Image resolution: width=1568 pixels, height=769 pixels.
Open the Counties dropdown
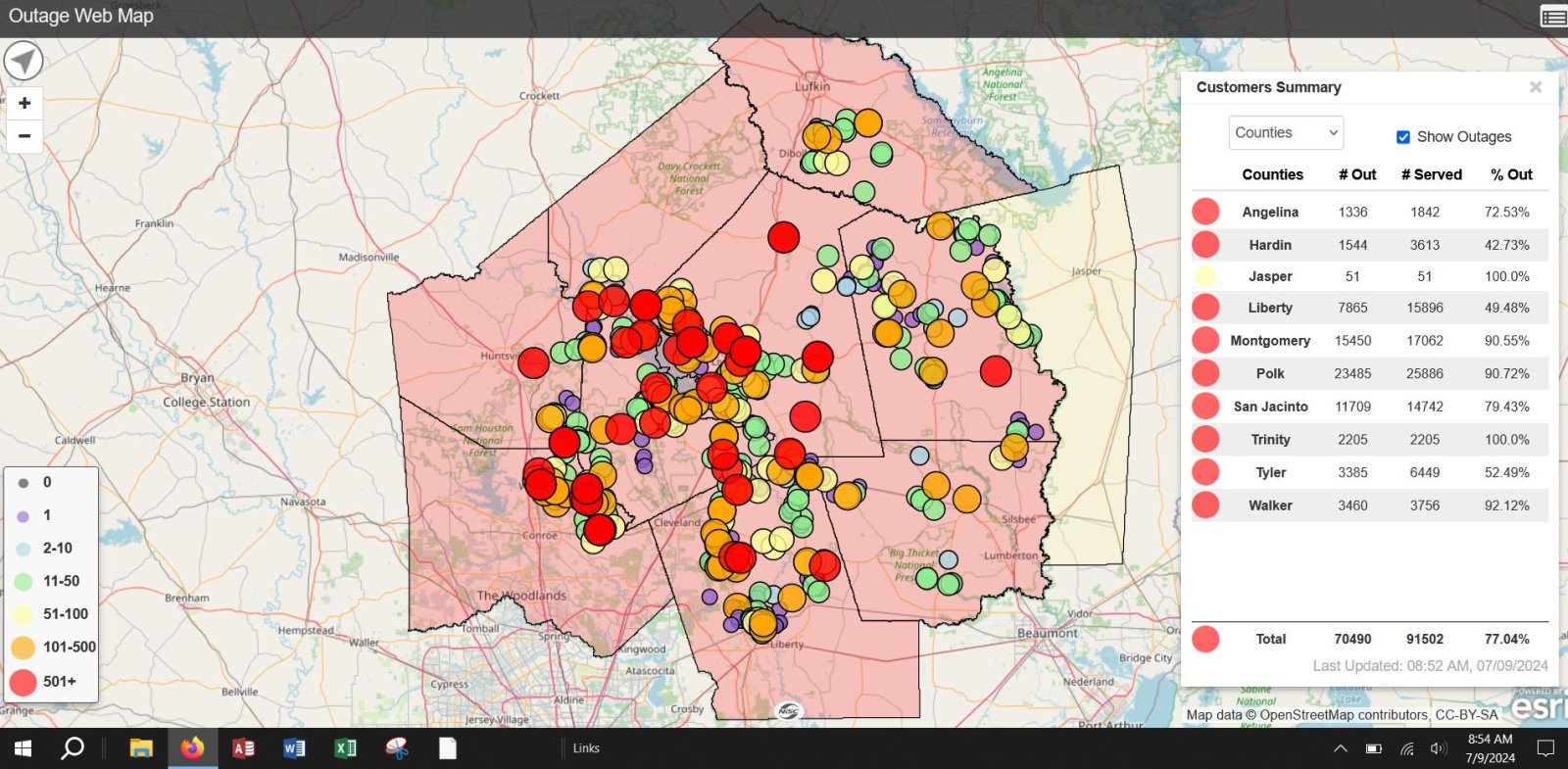pyautogui.click(x=1286, y=132)
